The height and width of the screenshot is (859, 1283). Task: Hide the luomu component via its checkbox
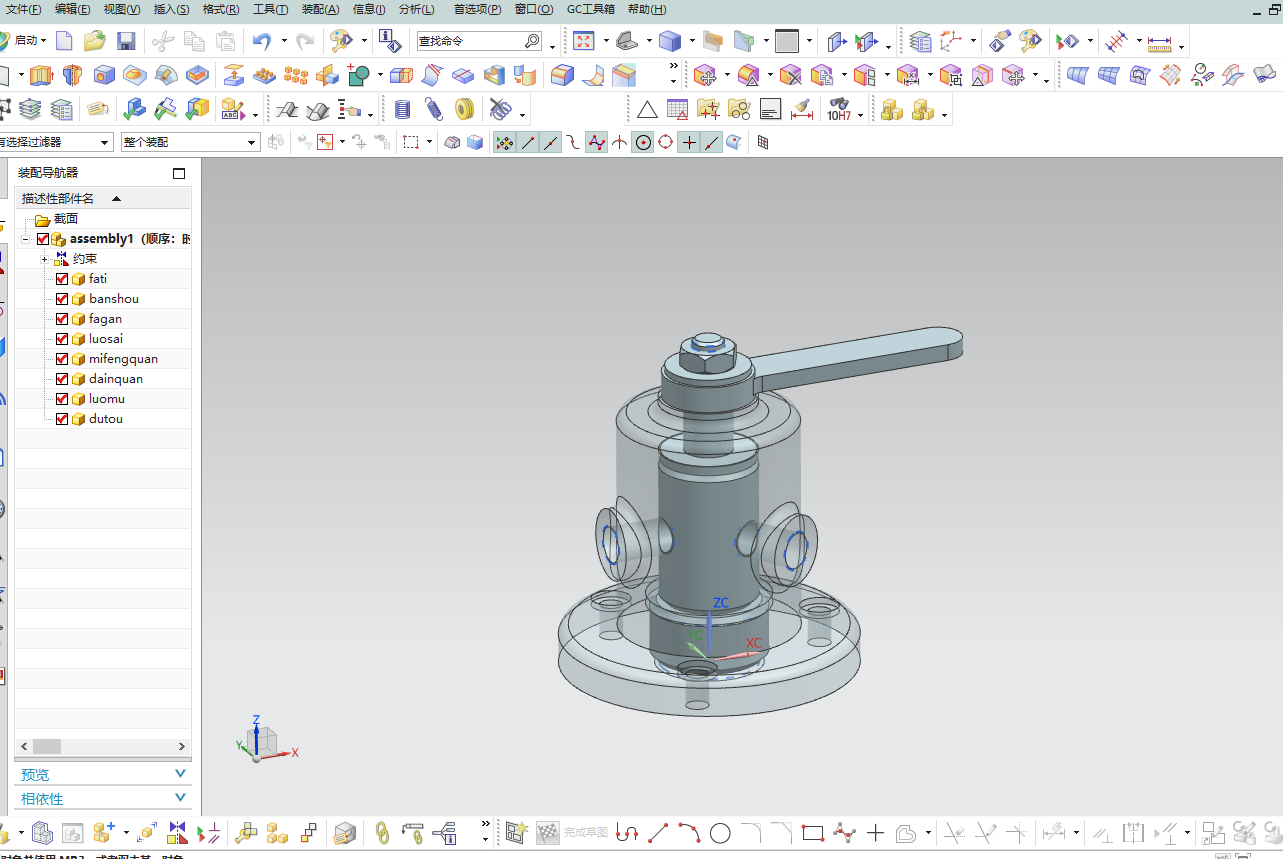pyautogui.click(x=62, y=399)
